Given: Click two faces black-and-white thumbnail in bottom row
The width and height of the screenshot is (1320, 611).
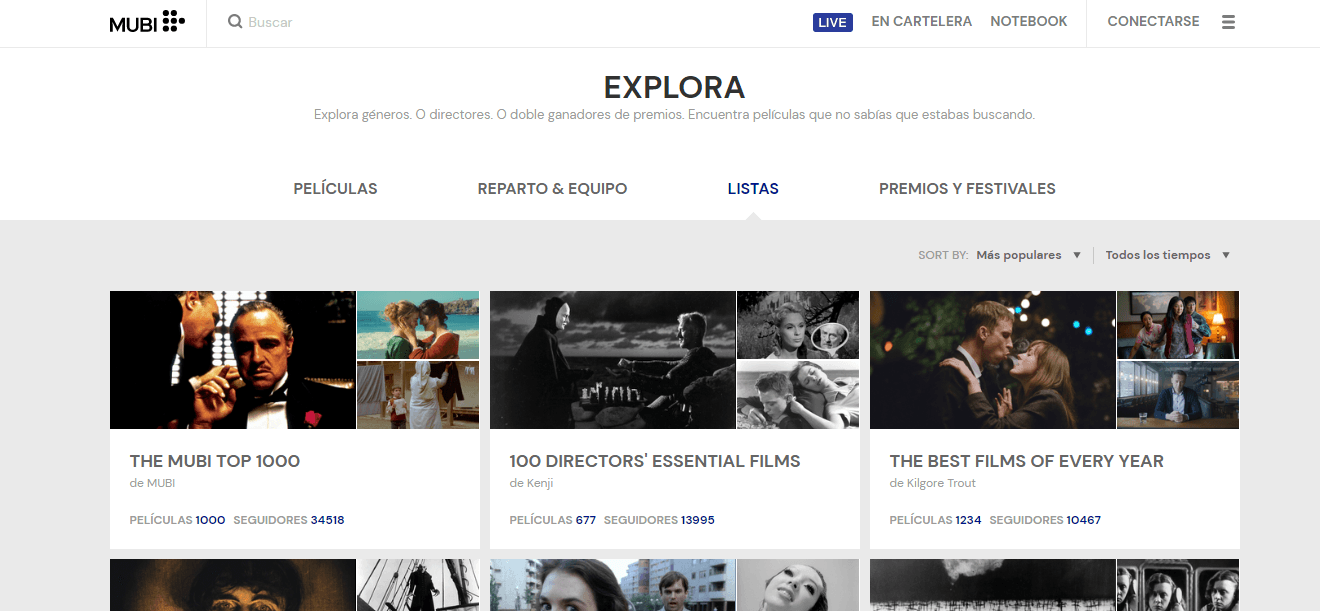Looking at the screenshot, I should 1178,585.
